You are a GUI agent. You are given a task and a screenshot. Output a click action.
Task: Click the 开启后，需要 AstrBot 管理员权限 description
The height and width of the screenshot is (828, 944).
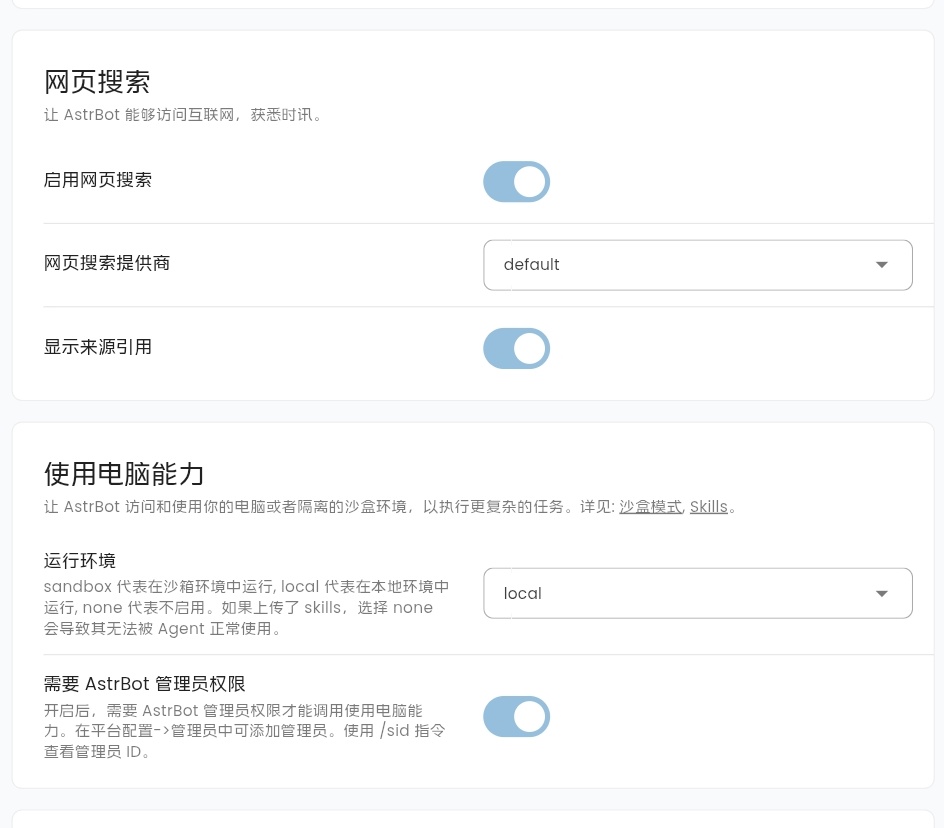(244, 731)
